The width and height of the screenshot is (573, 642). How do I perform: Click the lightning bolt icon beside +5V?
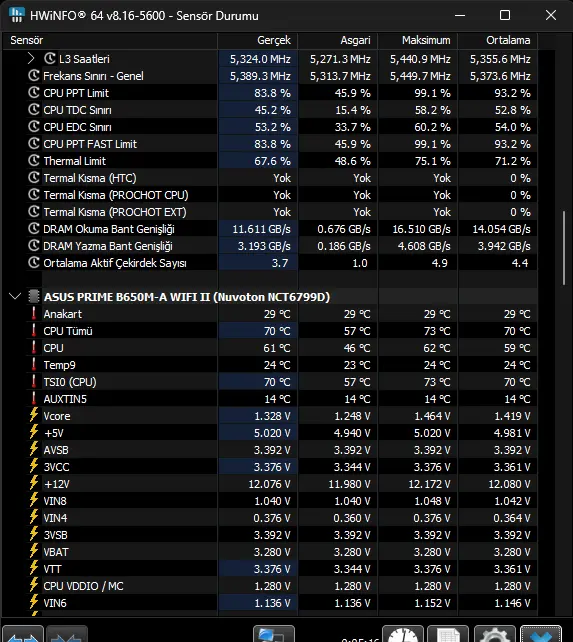coord(34,432)
